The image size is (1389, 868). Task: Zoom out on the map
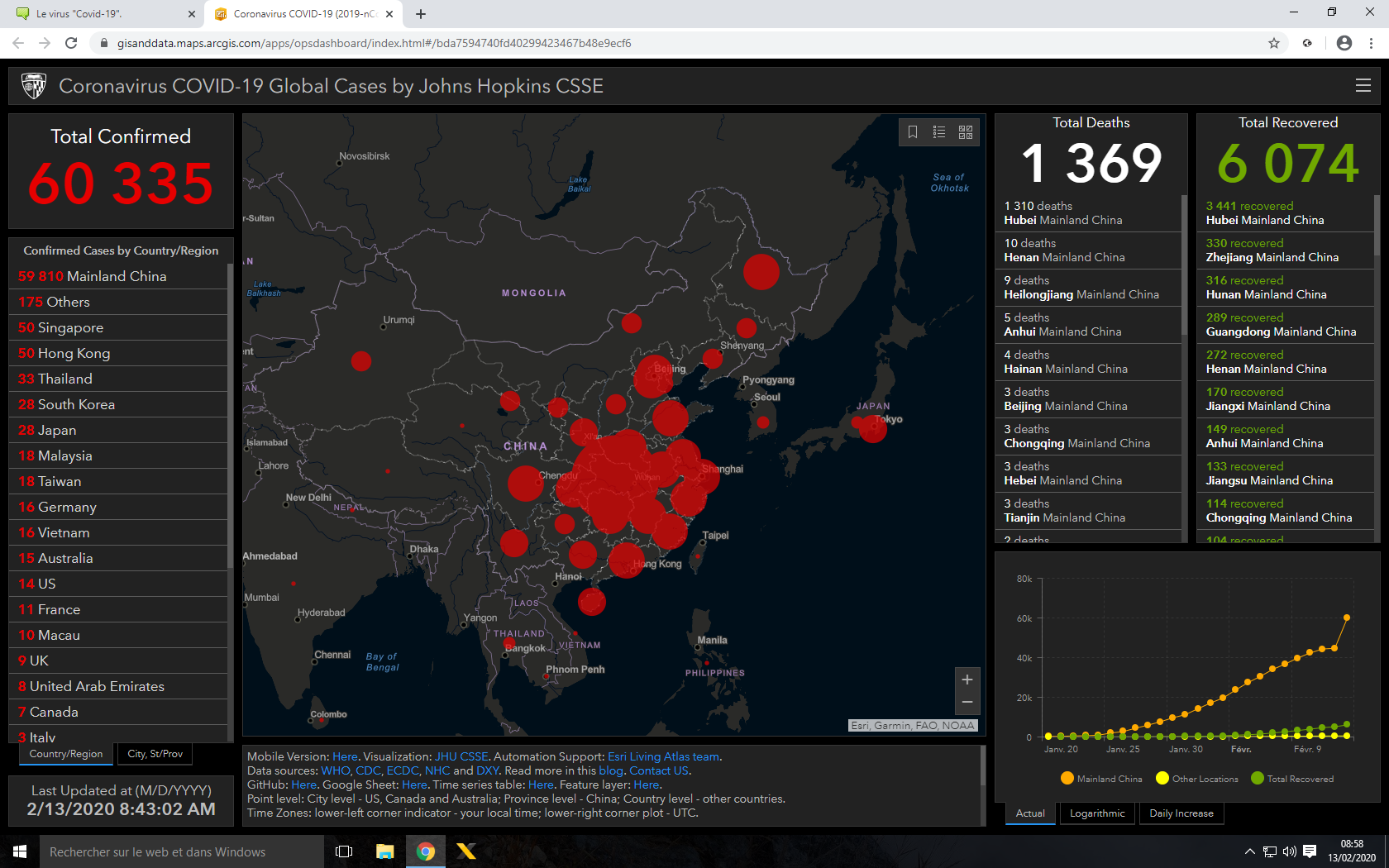(967, 703)
